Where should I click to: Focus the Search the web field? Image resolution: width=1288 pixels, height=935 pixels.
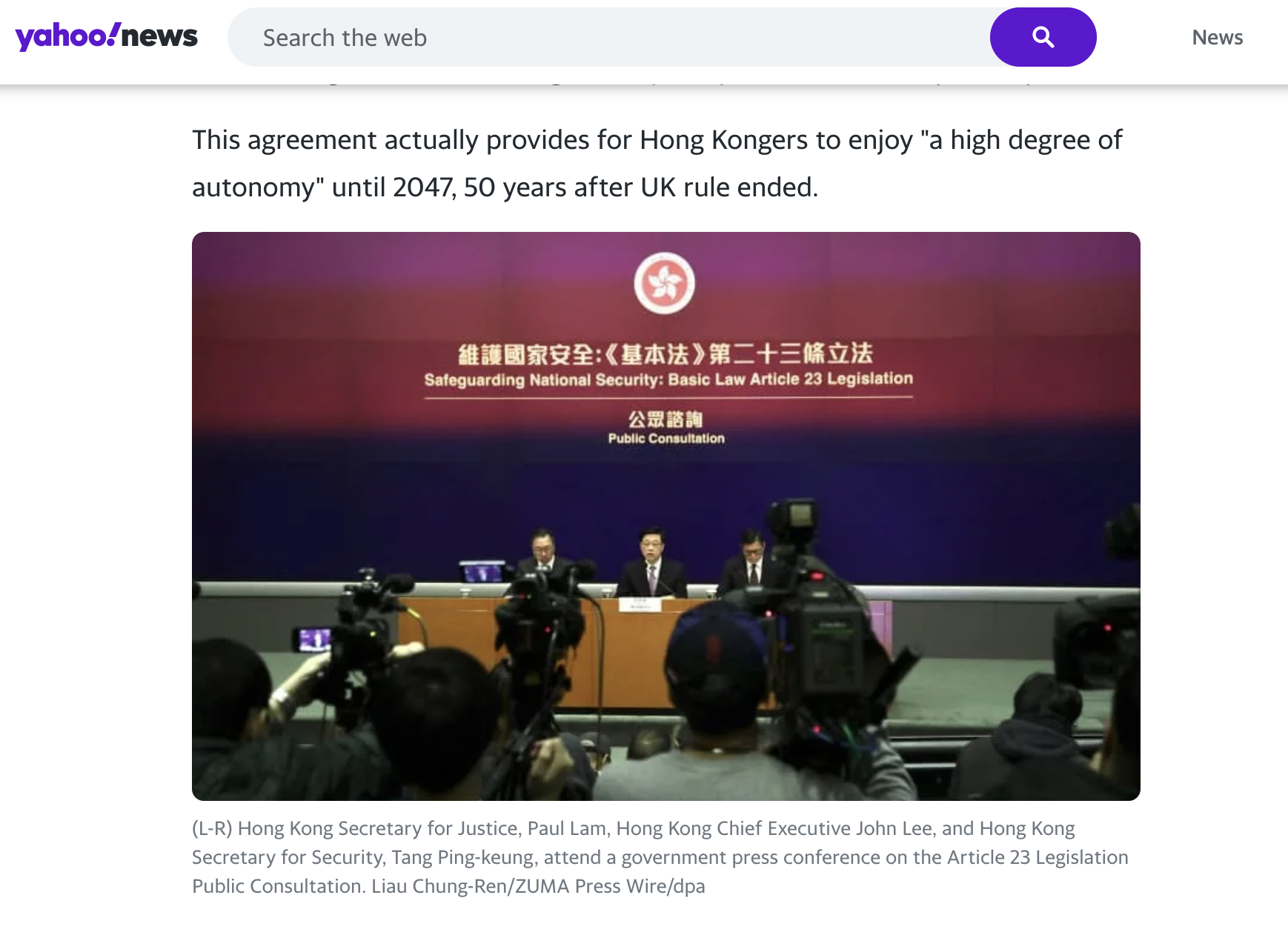(x=608, y=37)
